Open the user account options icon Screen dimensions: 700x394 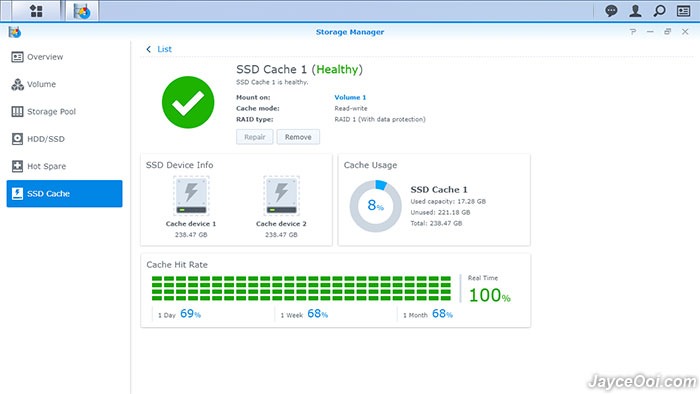[x=635, y=11]
